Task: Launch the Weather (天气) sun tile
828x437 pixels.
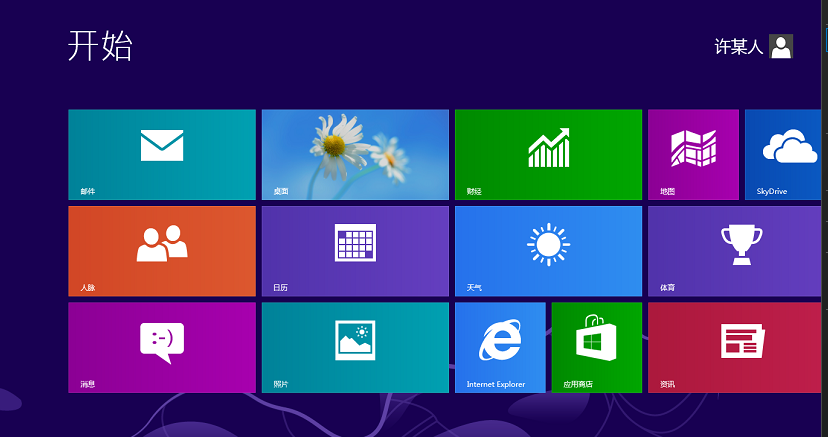Action: [549, 251]
